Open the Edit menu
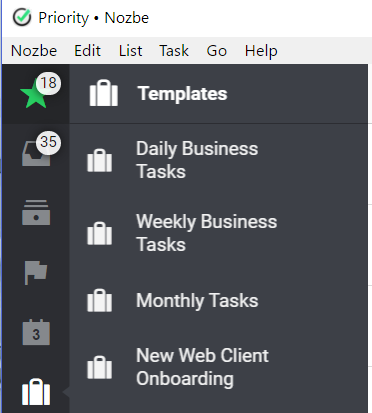The image size is (372, 413). coord(87,51)
